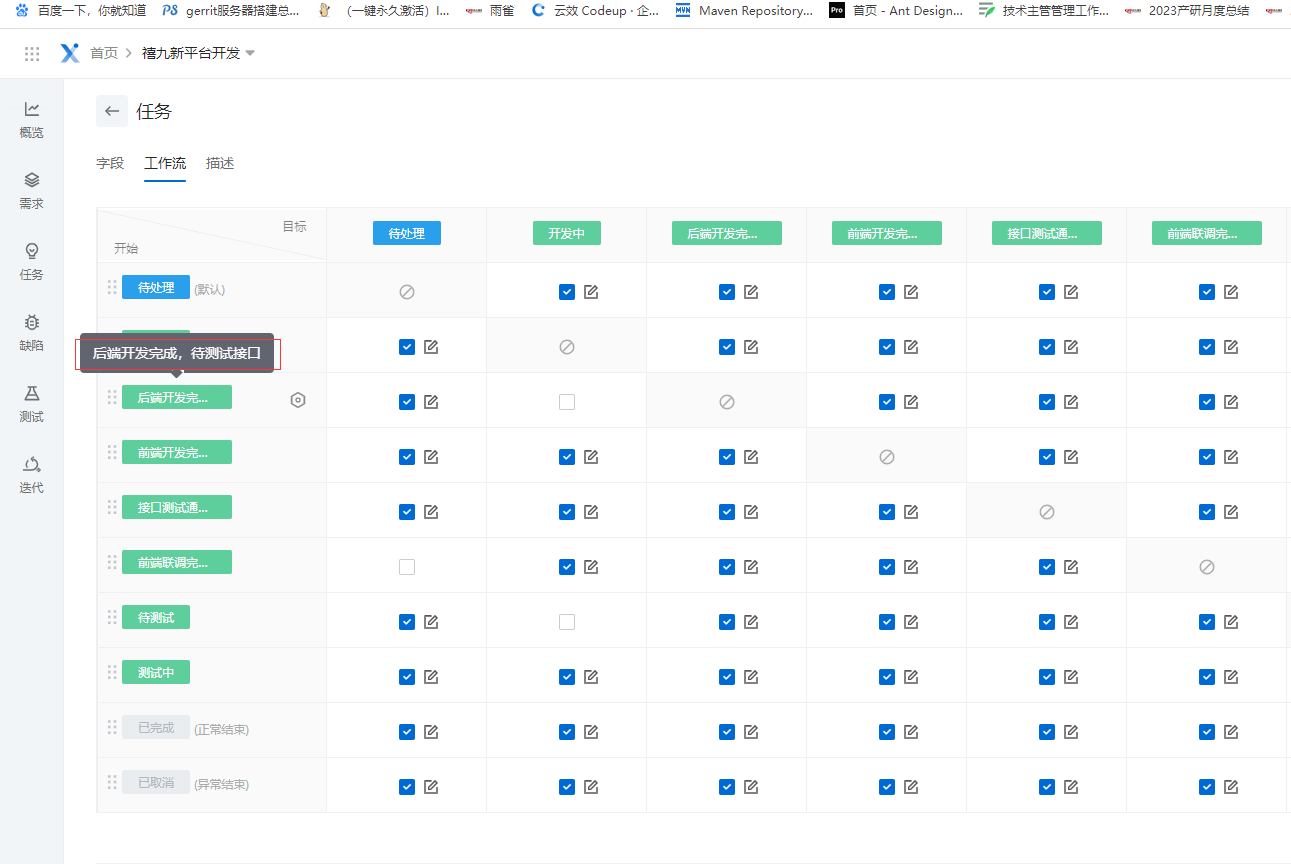Select the 测试中 row status tag
The image size is (1291, 864).
[156, 672]
